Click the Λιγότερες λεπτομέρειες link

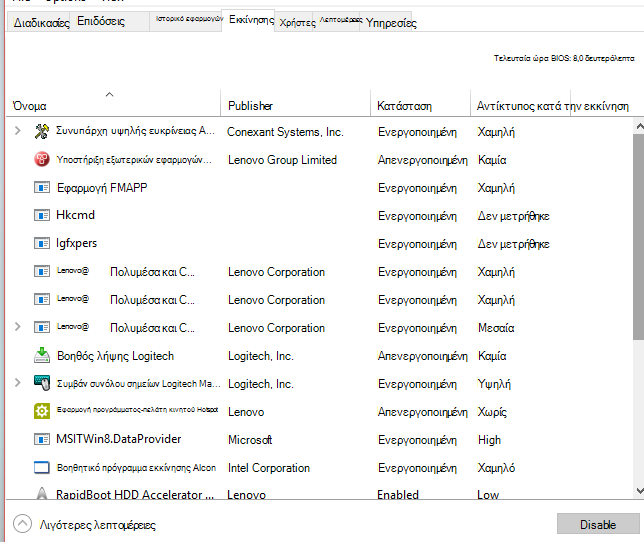pyautogui.click(x=98, y=525)
